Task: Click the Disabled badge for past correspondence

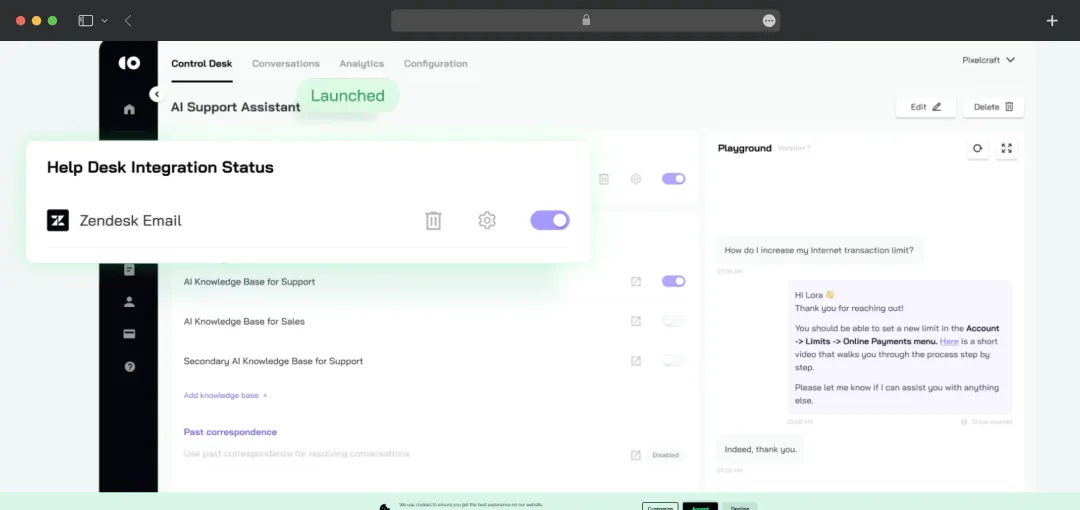Action: [665, 455]
